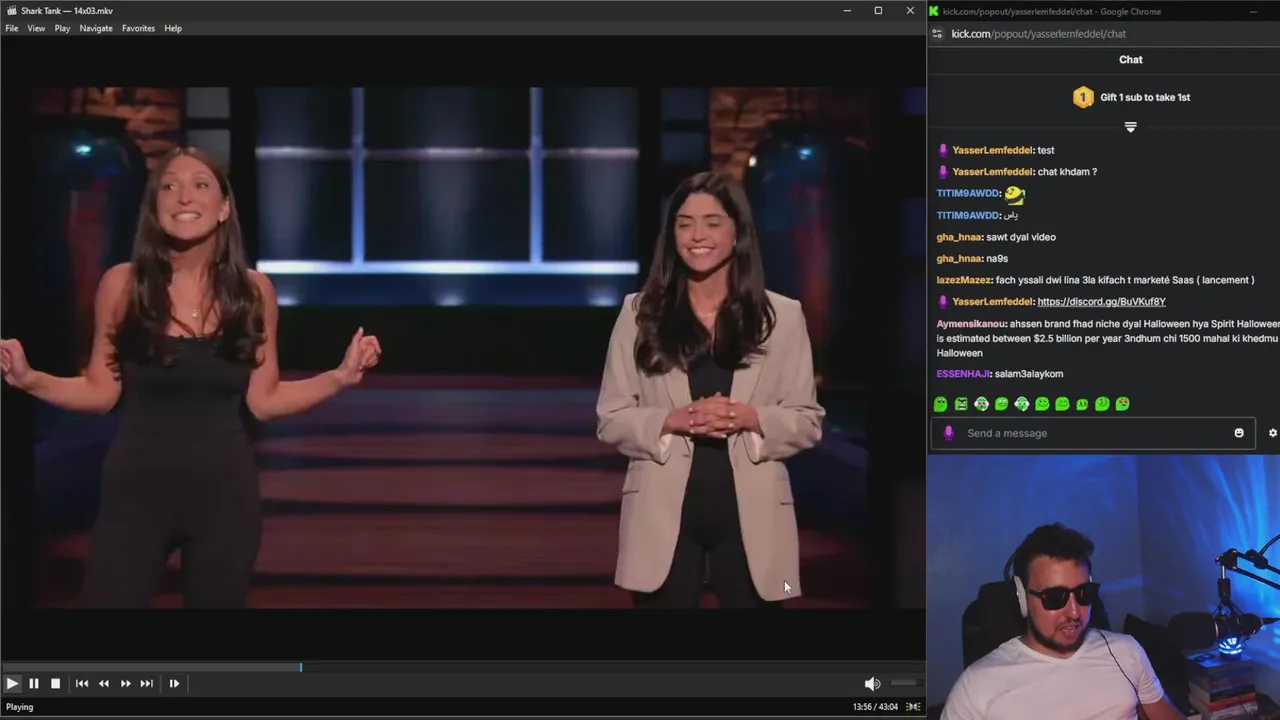Click the Play button in media player
This screenshot has width=1280, height=720.
coord(12,683)
